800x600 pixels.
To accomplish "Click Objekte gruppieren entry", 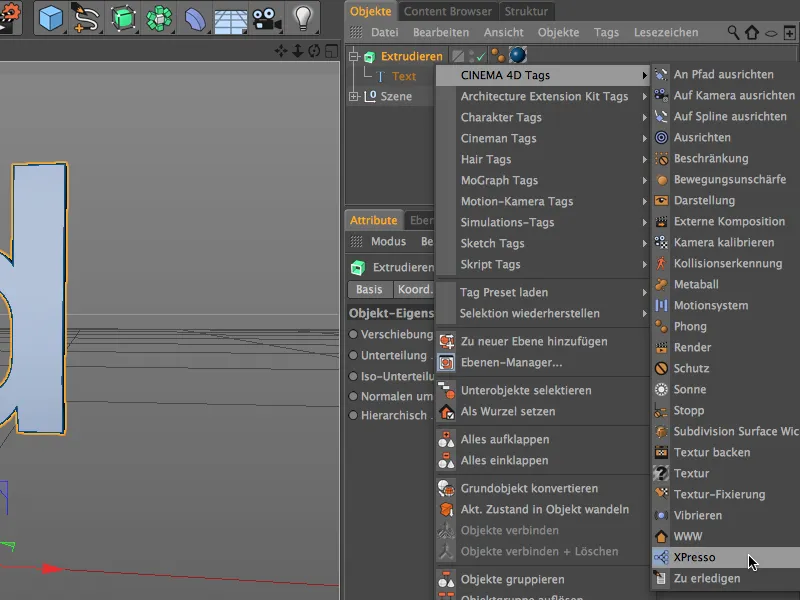I will tap(543, 580).
